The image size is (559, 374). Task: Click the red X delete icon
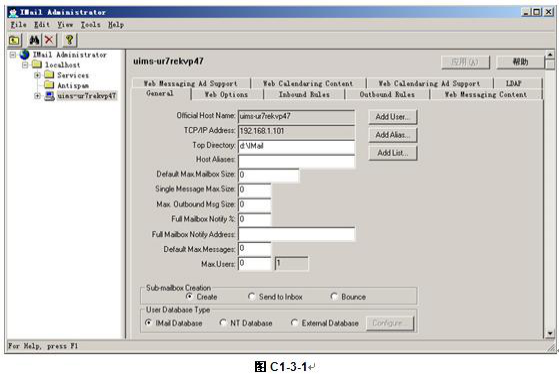49,40
